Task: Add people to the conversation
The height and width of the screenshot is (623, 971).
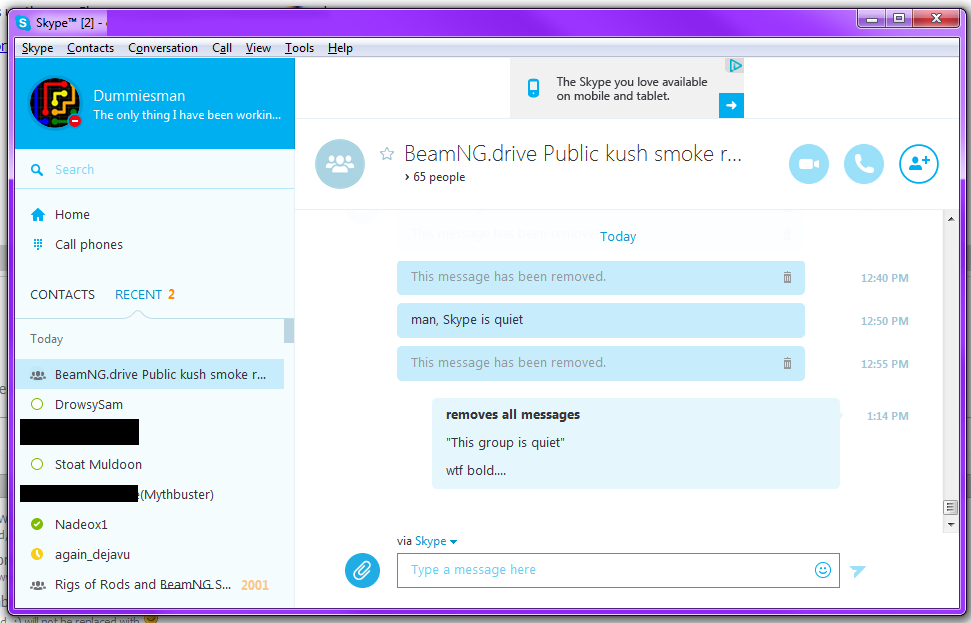Action: tap(918, 164)
